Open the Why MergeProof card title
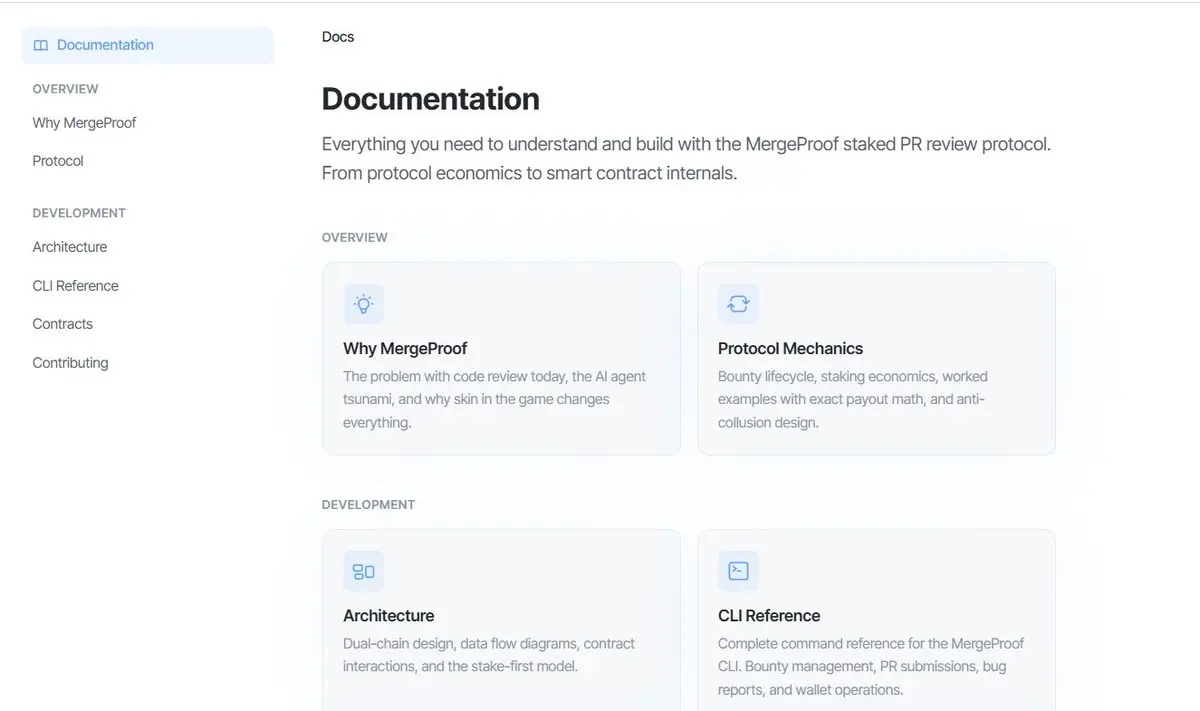Viewport: 1200px width, 711px height. pyautogui.click(x=405, y=348)
